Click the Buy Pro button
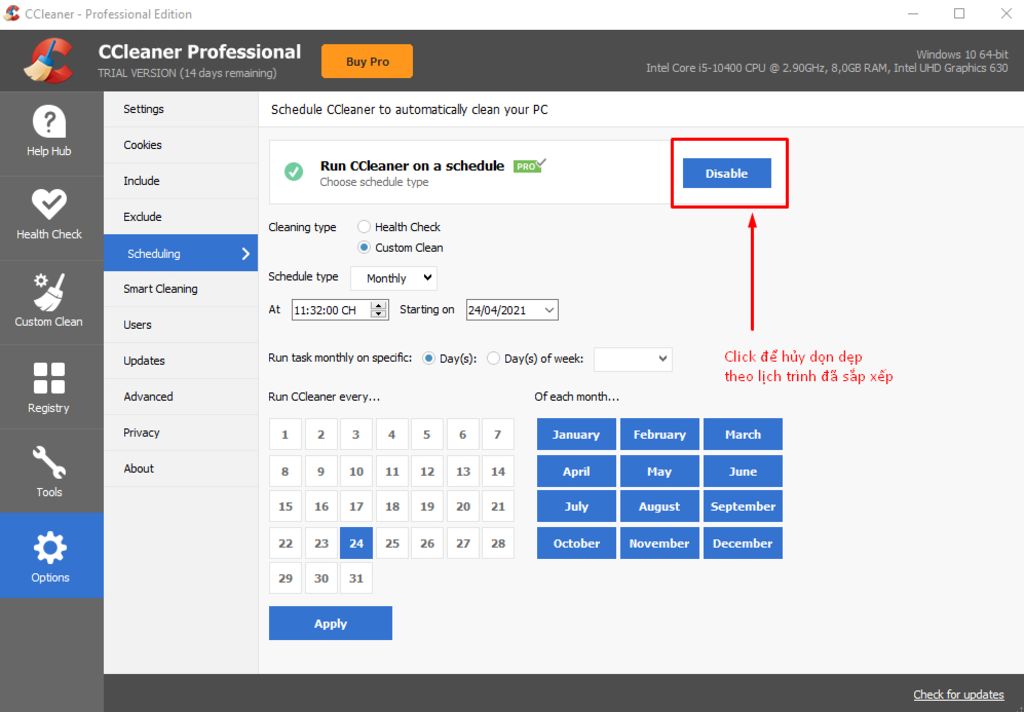Viewport: 1024px width, 712px height. [x=367, y=61]
